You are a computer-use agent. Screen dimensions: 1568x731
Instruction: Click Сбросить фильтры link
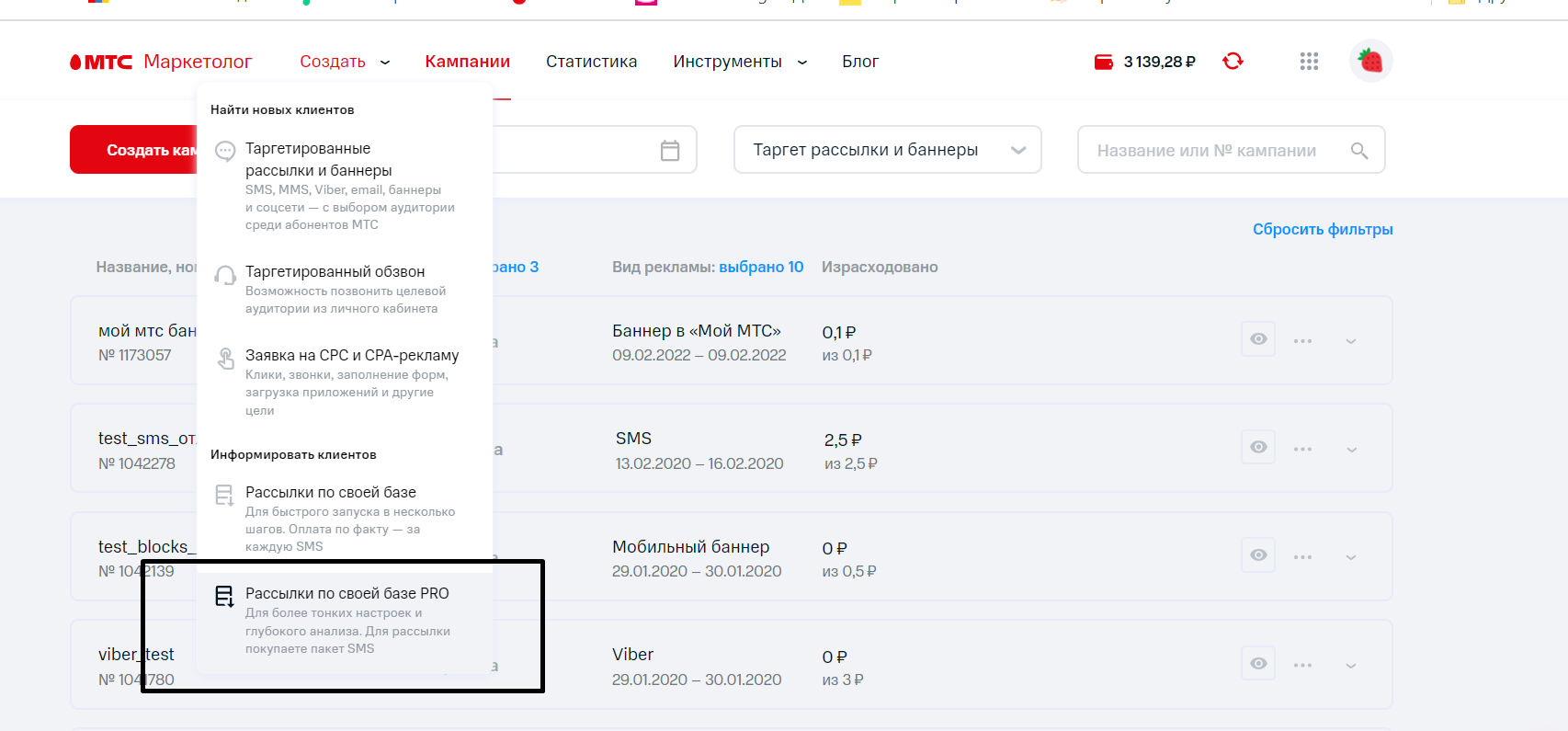click(x=1323, y=229)
